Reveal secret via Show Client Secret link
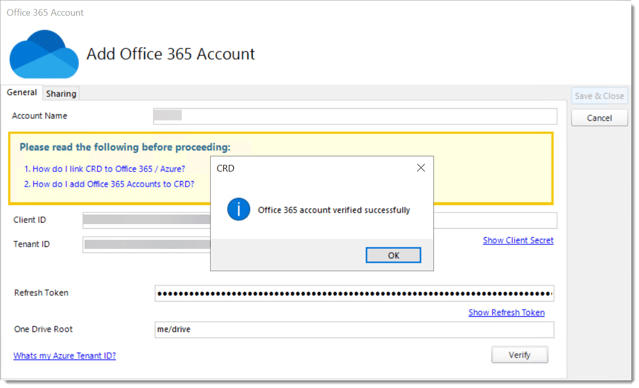The image size is (639, 388). coord(518,240)
